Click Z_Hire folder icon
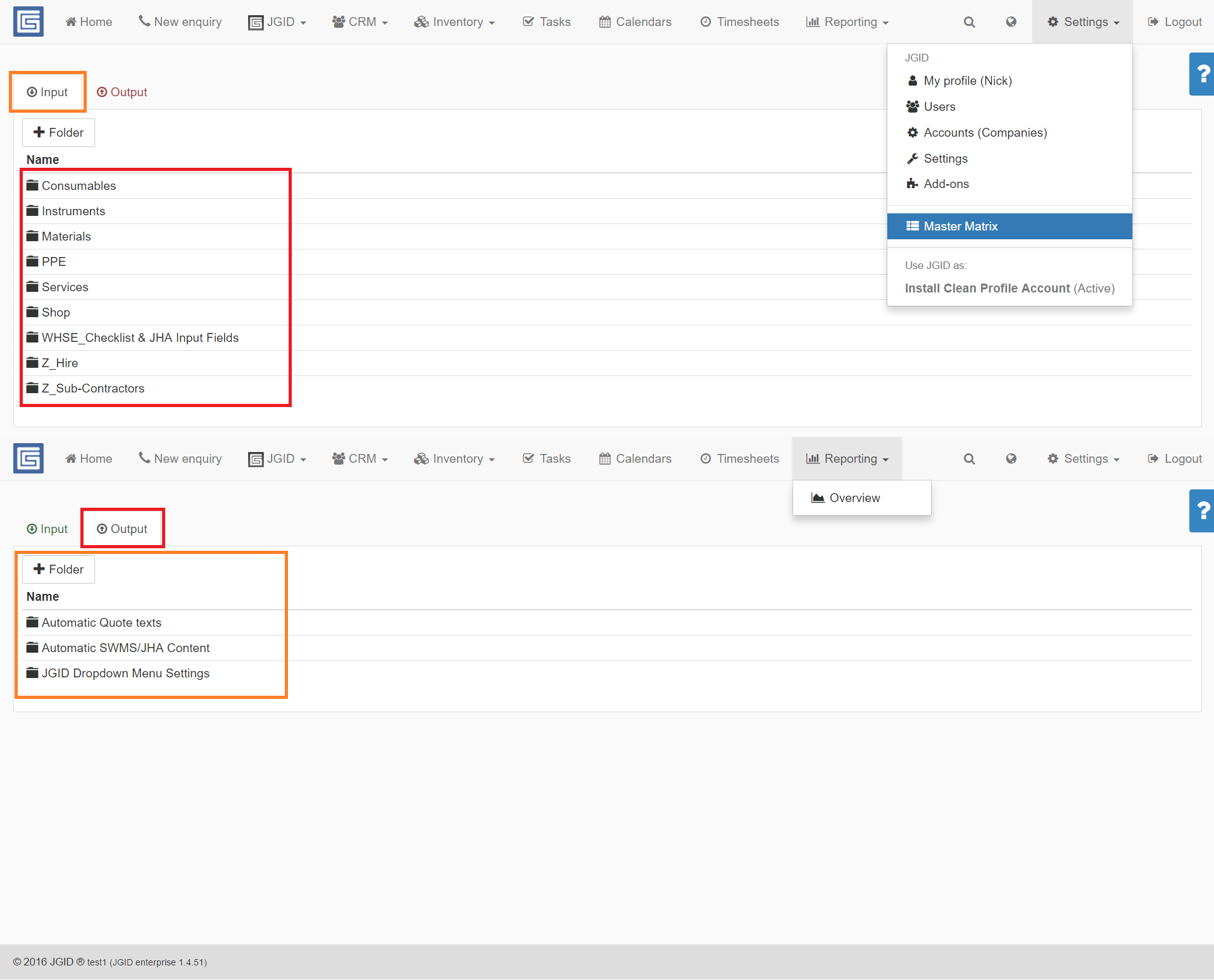Image resolution: width=1214 pixels, height=980 pixels. coord(32,362)
